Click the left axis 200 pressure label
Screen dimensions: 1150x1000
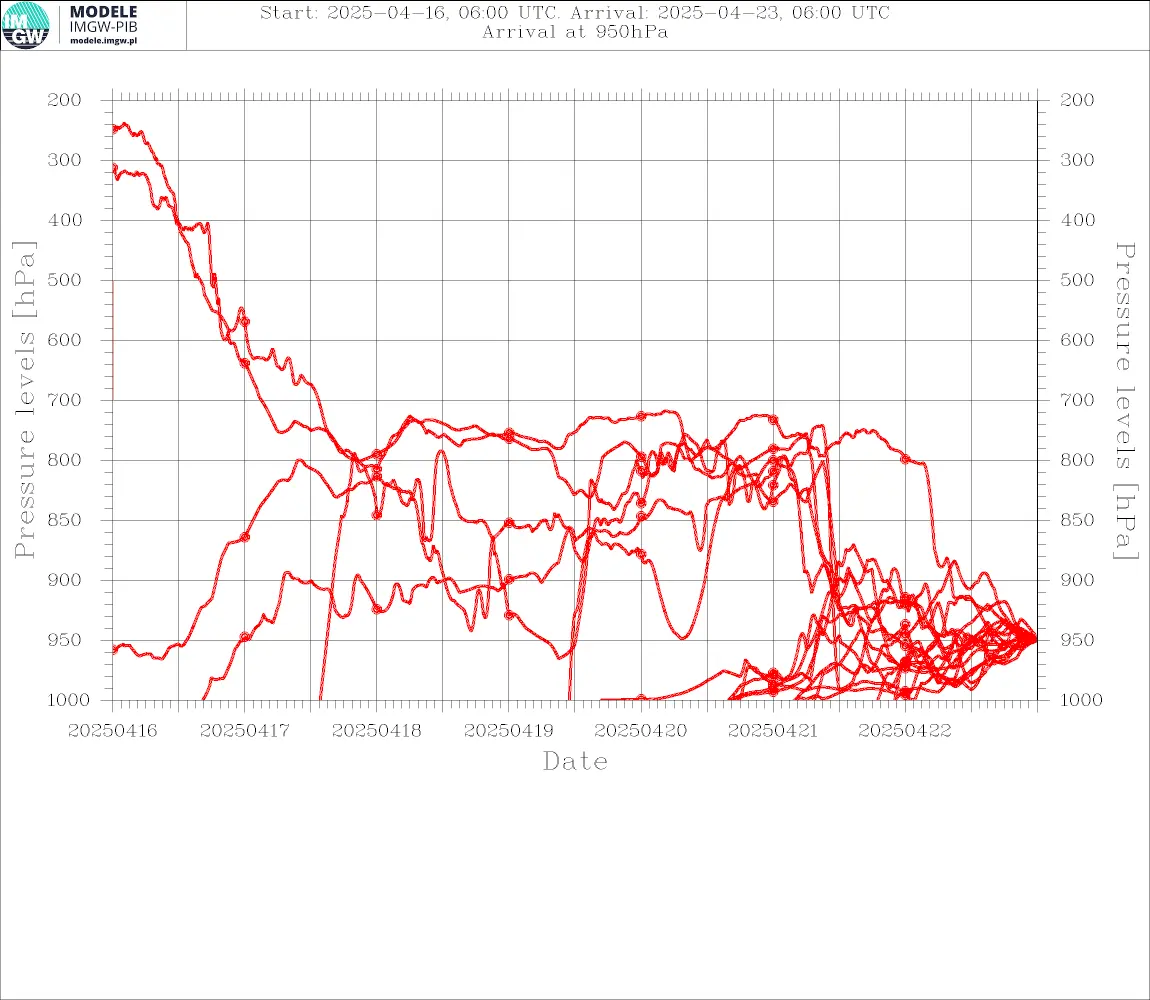click(x=65, y=100)
